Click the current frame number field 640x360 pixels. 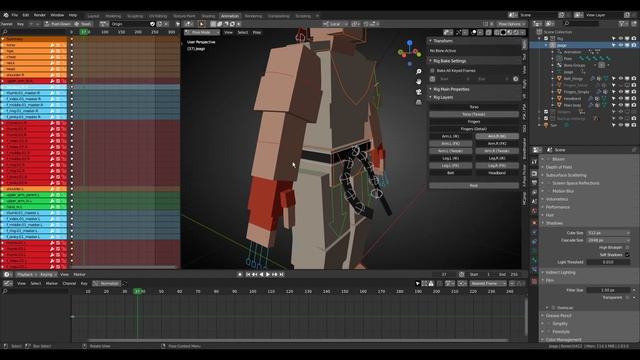point(444,275)
